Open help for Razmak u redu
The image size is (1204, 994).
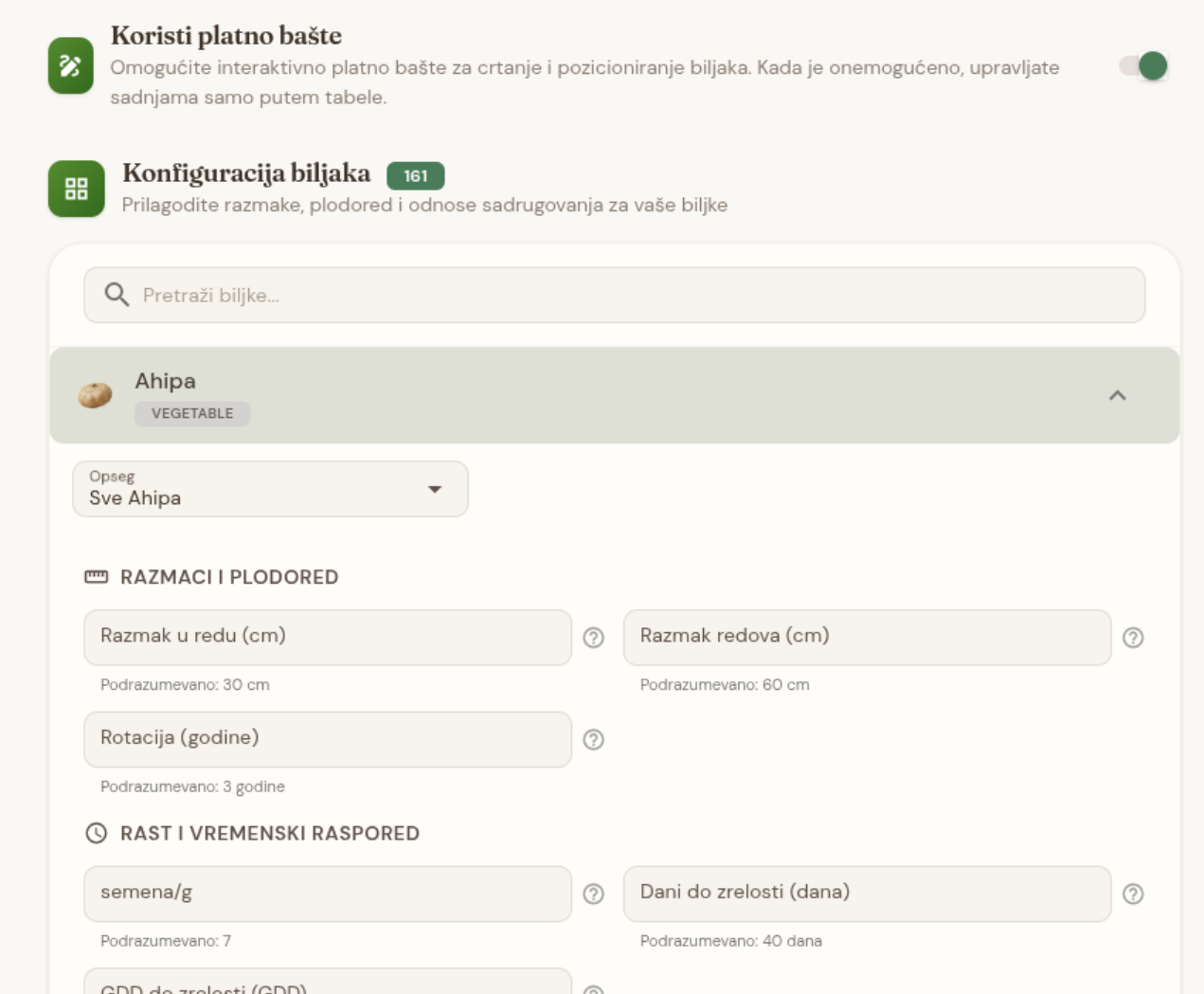[x=594, y=638]
